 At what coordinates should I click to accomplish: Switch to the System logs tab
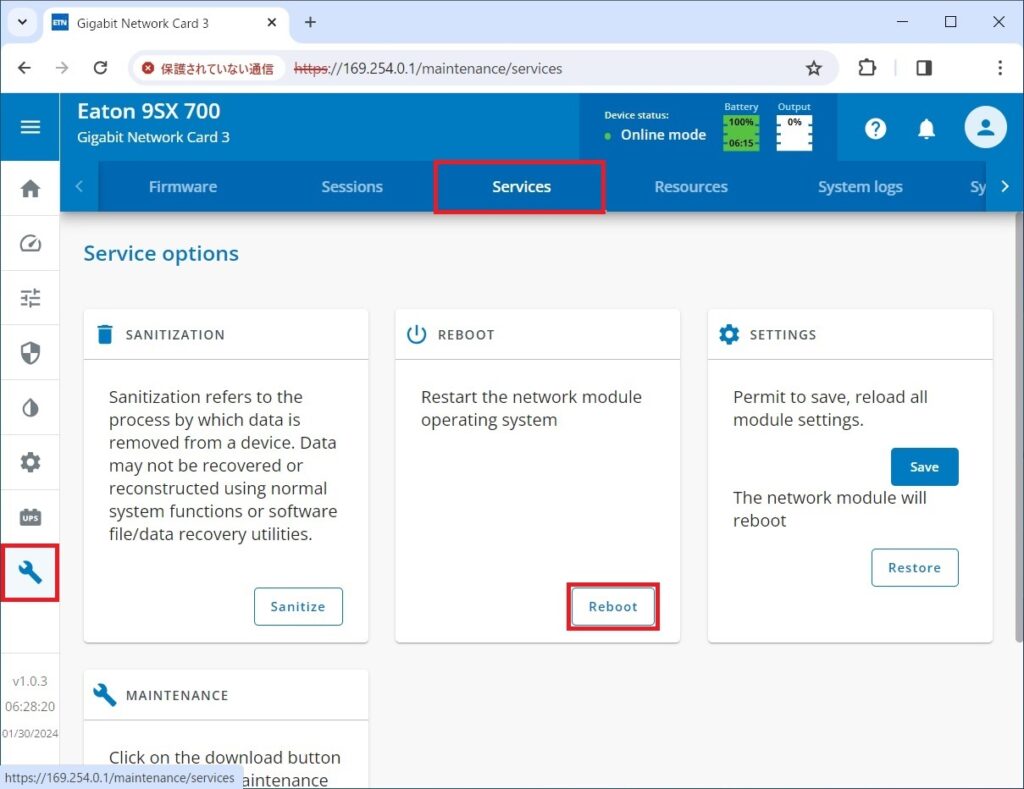coord(859,187)
